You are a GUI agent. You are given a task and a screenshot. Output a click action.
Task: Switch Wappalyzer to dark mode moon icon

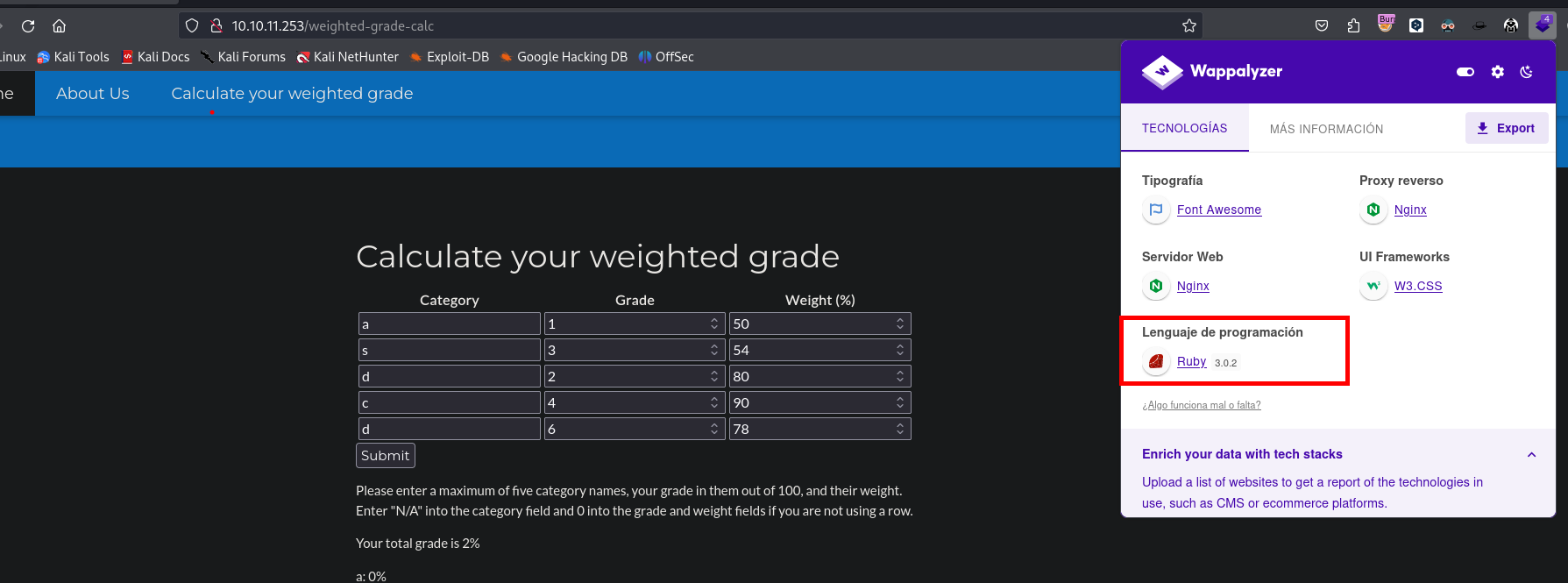(x=1526, y=72)
